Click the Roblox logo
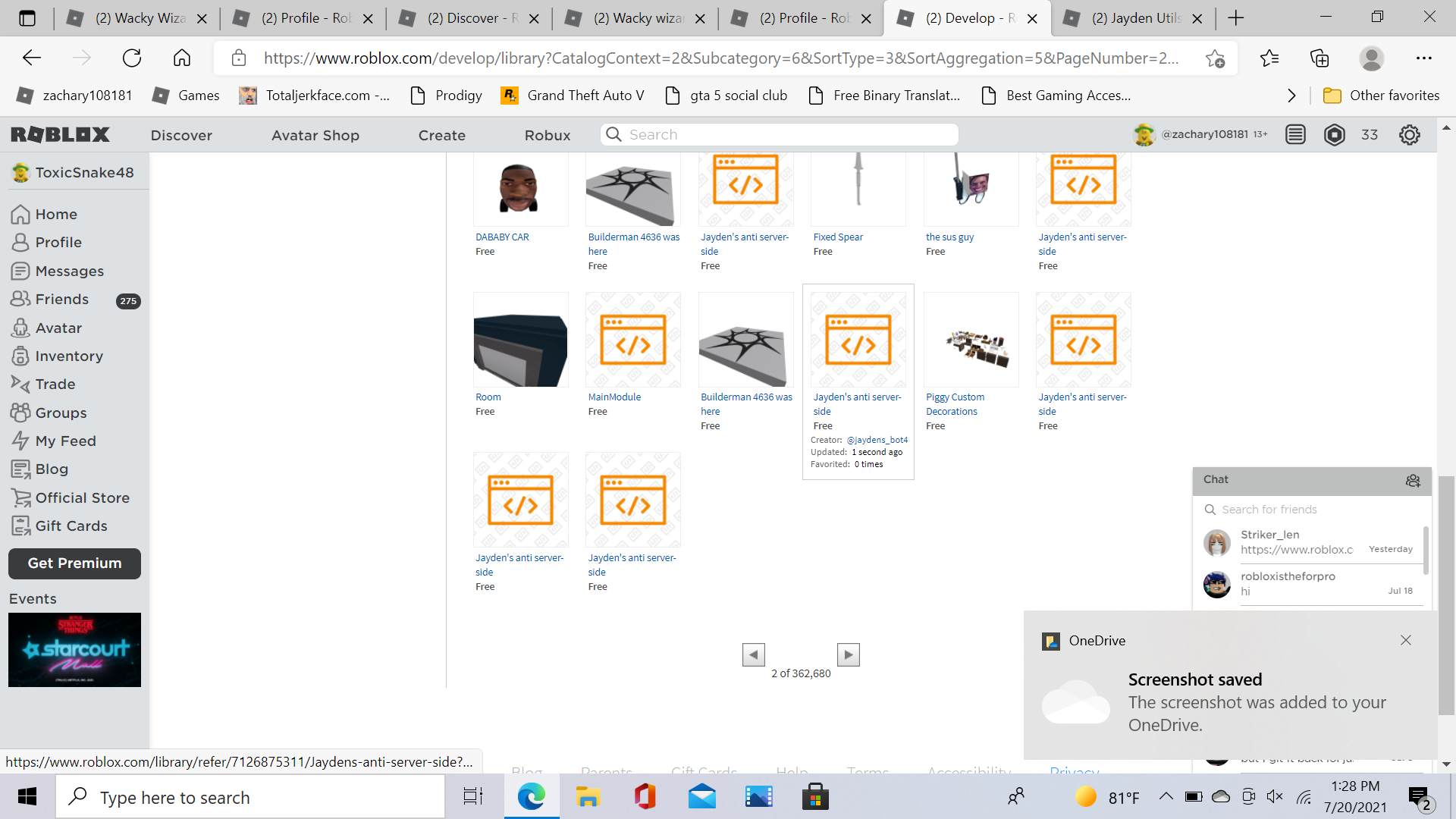Screen dimensions: 1456x819 pos(59,134)
